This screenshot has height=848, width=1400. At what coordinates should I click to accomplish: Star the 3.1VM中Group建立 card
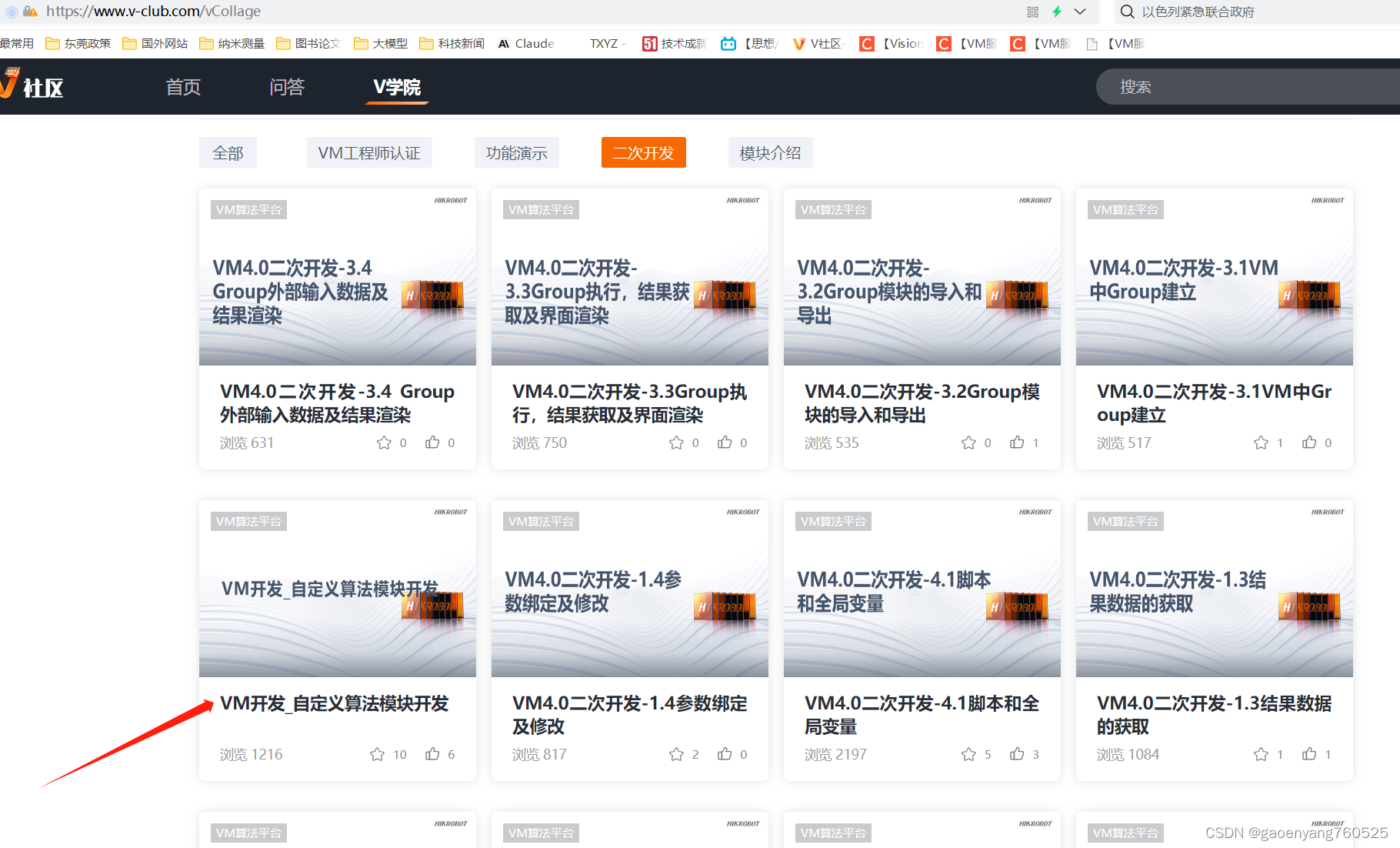[1261, 442]
